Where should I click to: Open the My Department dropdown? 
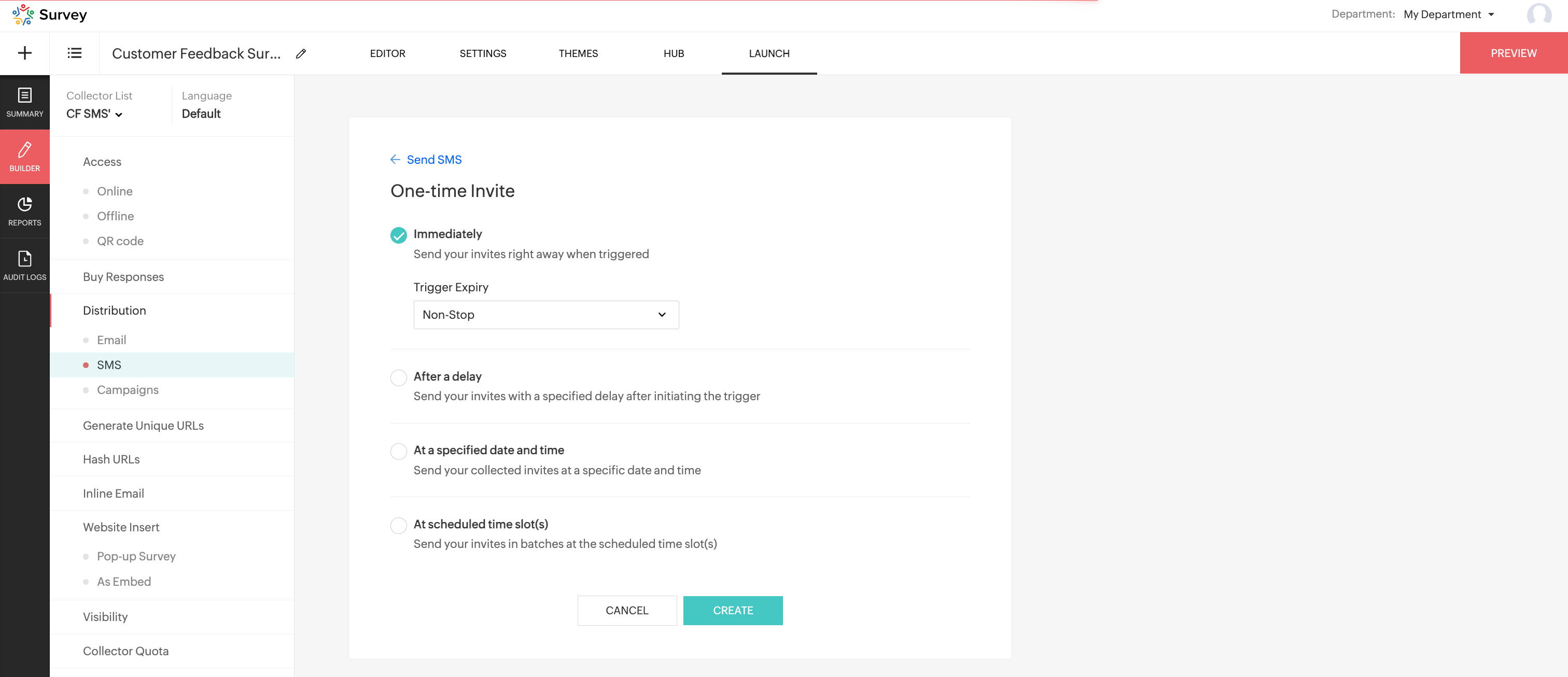click(1449, 14)
